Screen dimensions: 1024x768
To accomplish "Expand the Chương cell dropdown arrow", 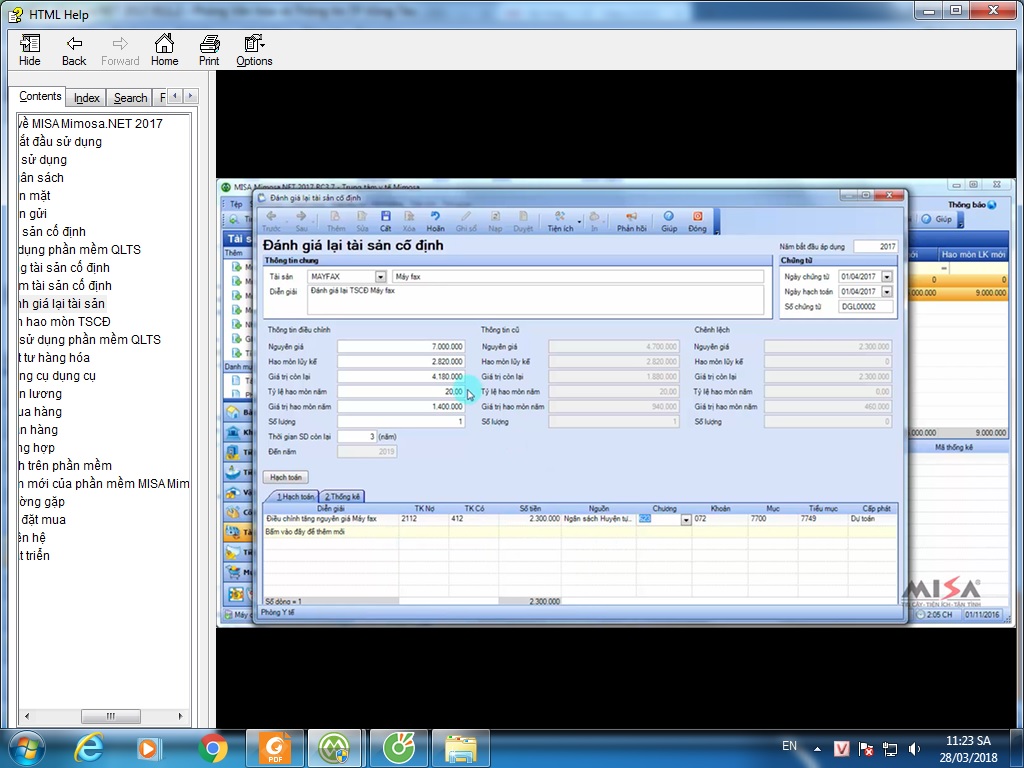I will tap(686, 520).
